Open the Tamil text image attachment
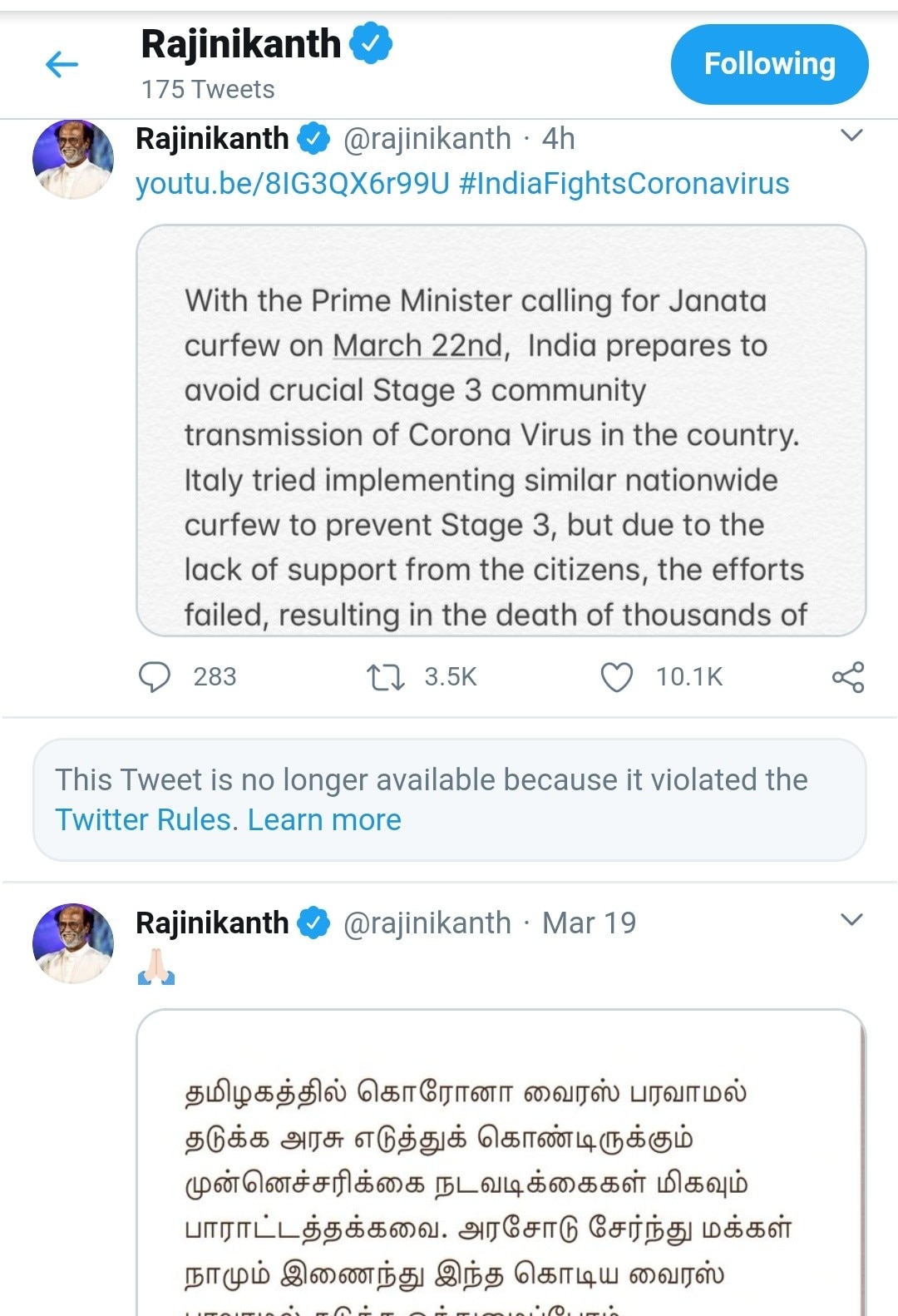Image resolution: width=898 pixels, height=1316 pixels. (501, 1165)
